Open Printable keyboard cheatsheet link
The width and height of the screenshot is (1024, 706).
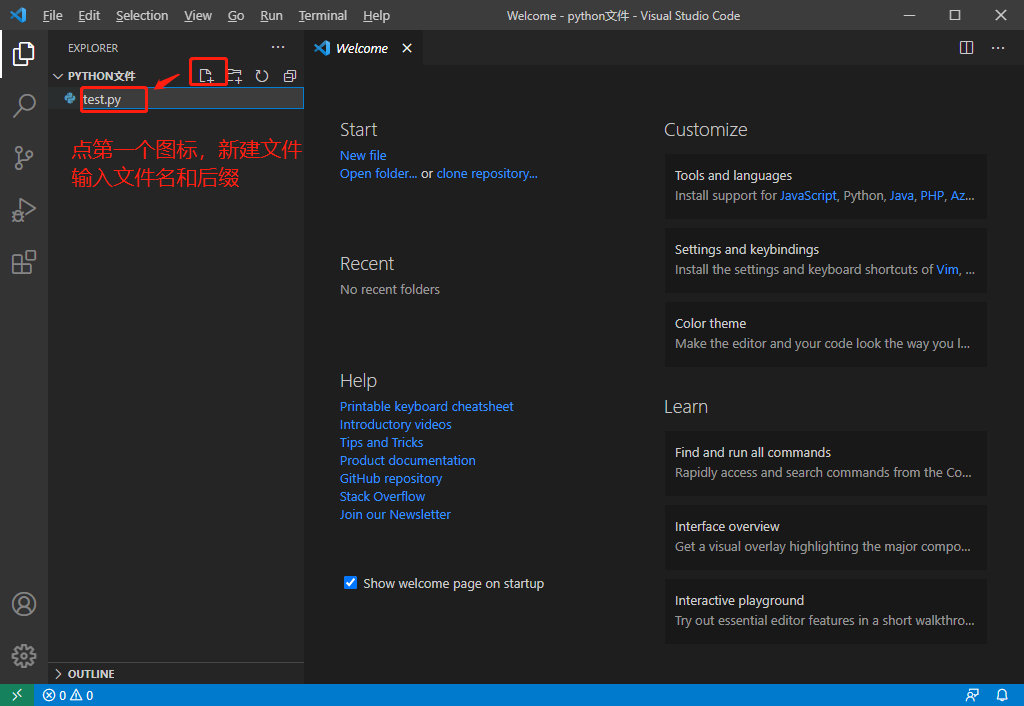click(426, 406)
